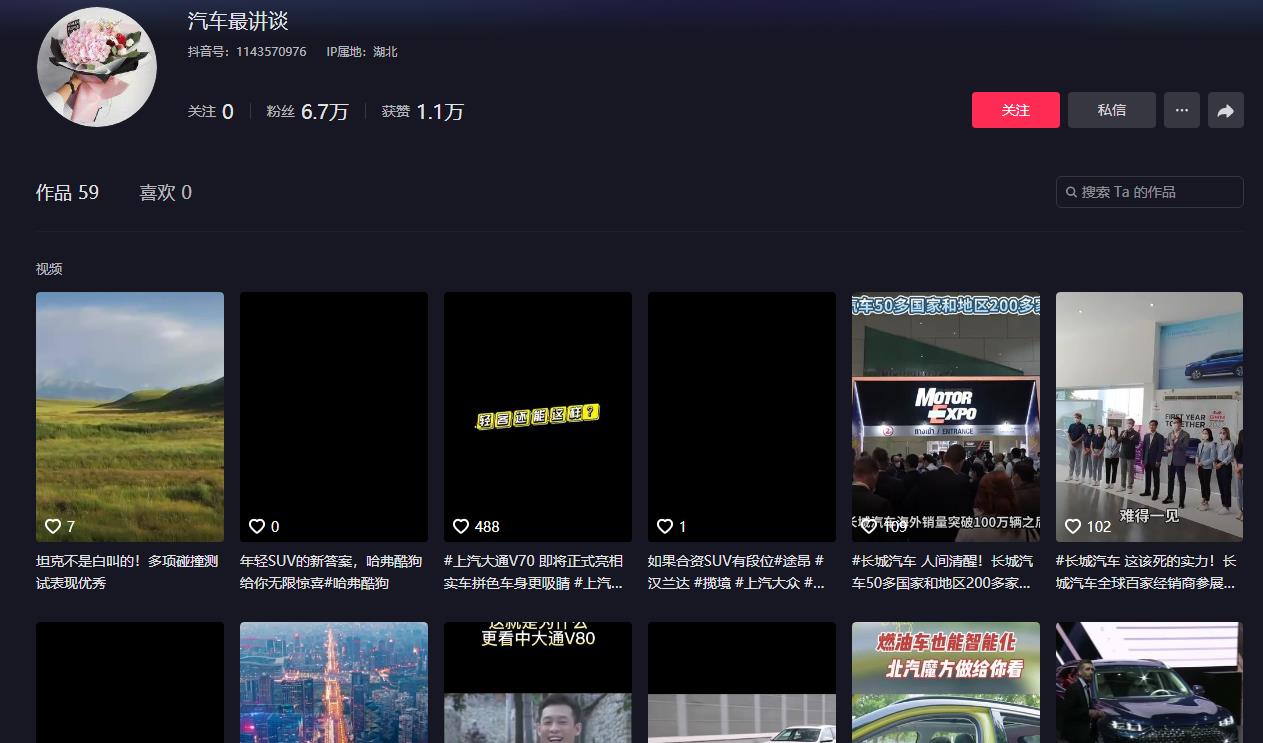The height and width of the screenshot is (743, 1263).
Task: Open the showroom staff video thumbnail
Action: 1149,417
